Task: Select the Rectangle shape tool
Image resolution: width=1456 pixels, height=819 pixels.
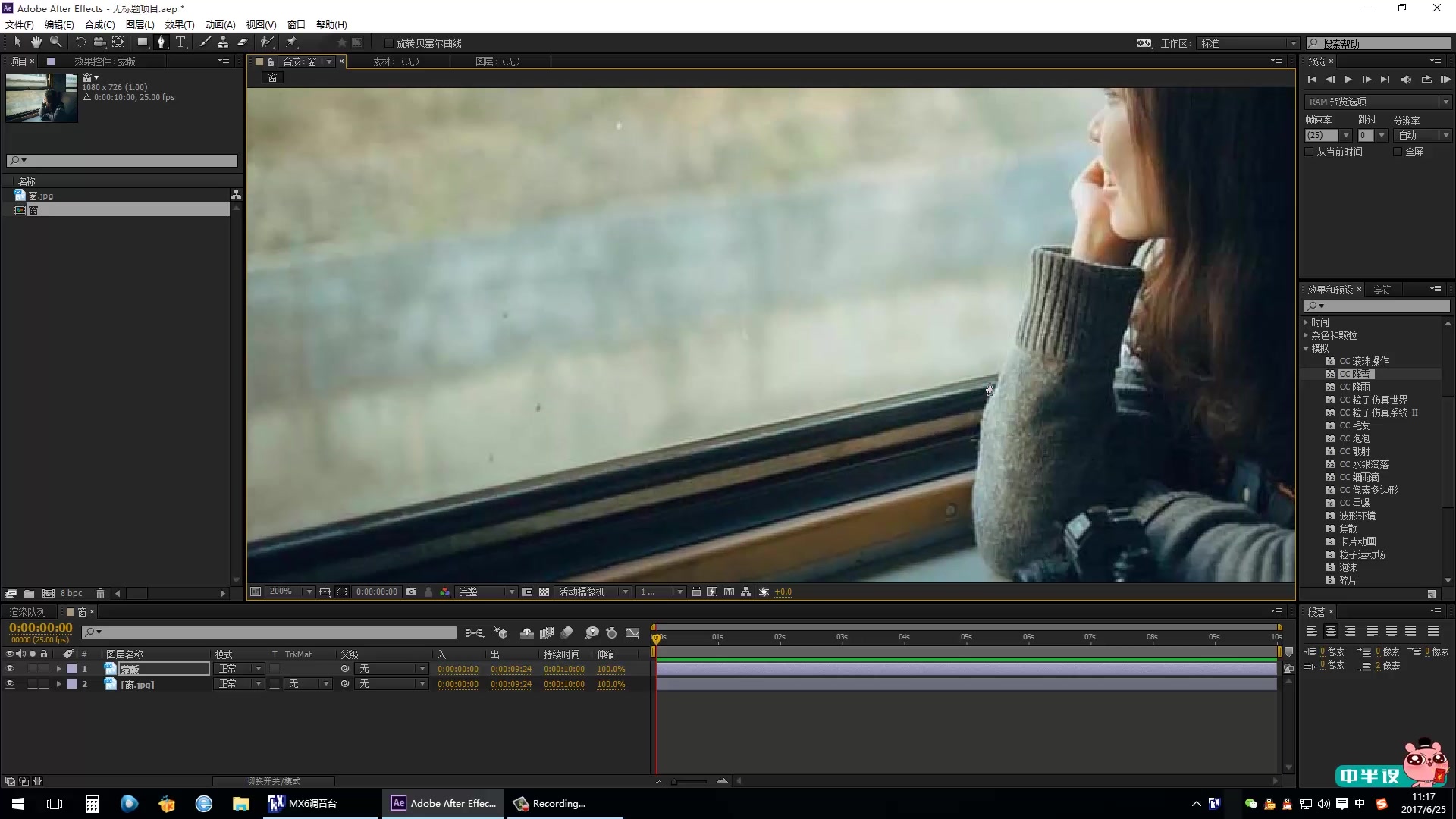Action: pyautogui.click(x=142, y=42)
